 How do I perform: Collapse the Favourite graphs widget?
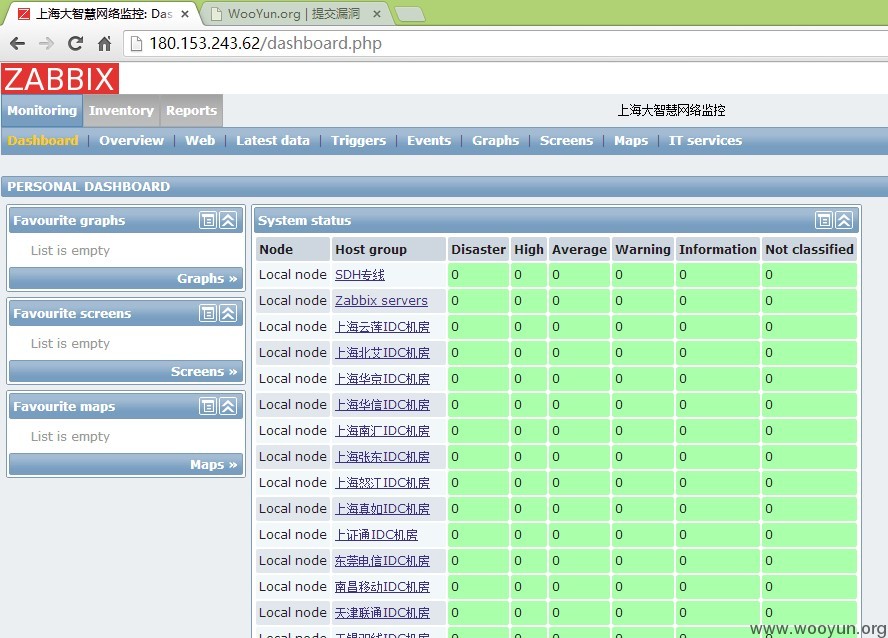point(228,220)
